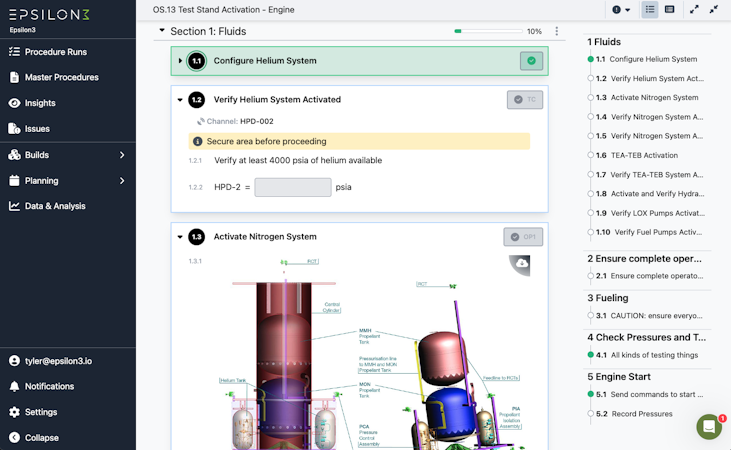Go to Insights view

coord(40,103)
